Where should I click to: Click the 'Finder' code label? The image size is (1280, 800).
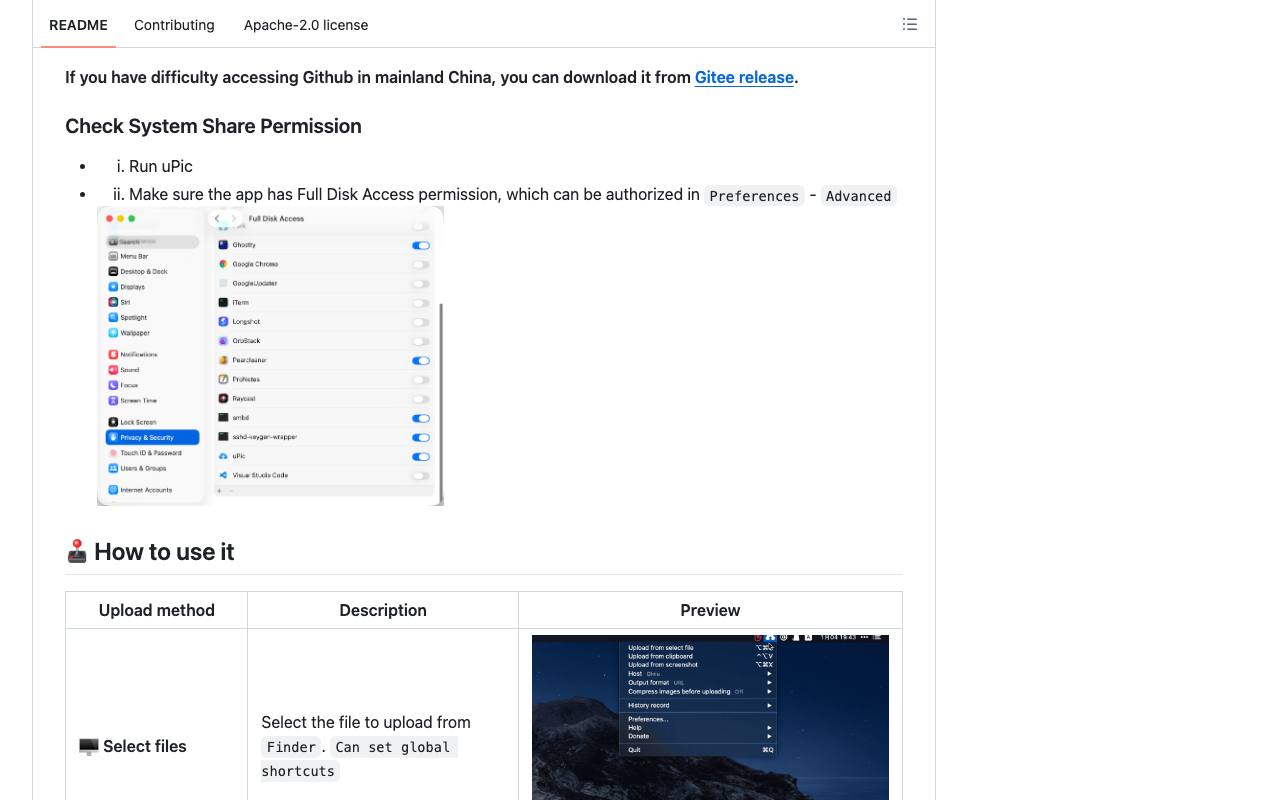pyautogui.click(x=291, y=747)
